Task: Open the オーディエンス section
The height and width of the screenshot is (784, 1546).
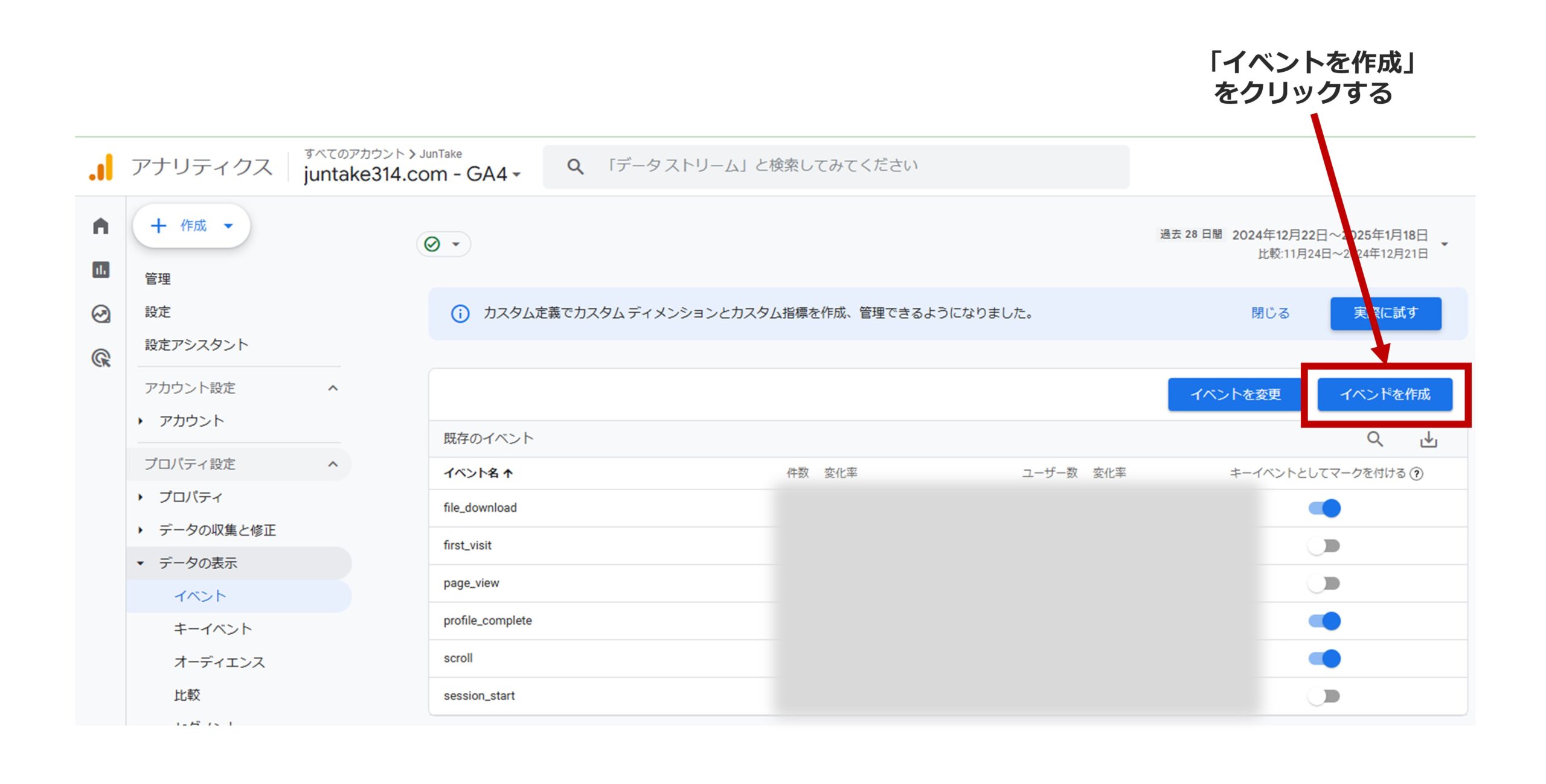Action: 219,661
